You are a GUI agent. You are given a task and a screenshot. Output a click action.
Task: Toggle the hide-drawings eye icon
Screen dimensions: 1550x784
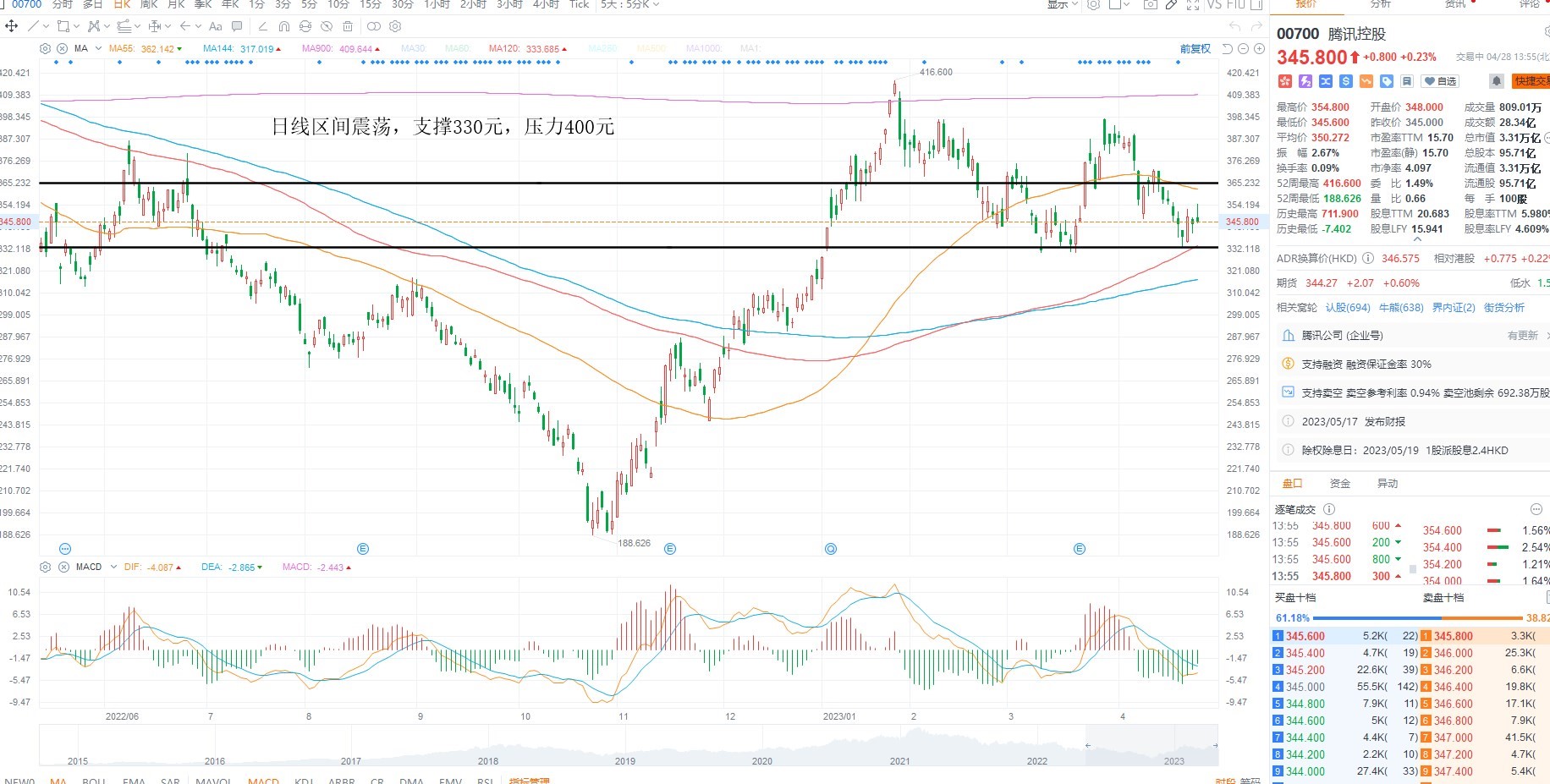tap(327, 26)
